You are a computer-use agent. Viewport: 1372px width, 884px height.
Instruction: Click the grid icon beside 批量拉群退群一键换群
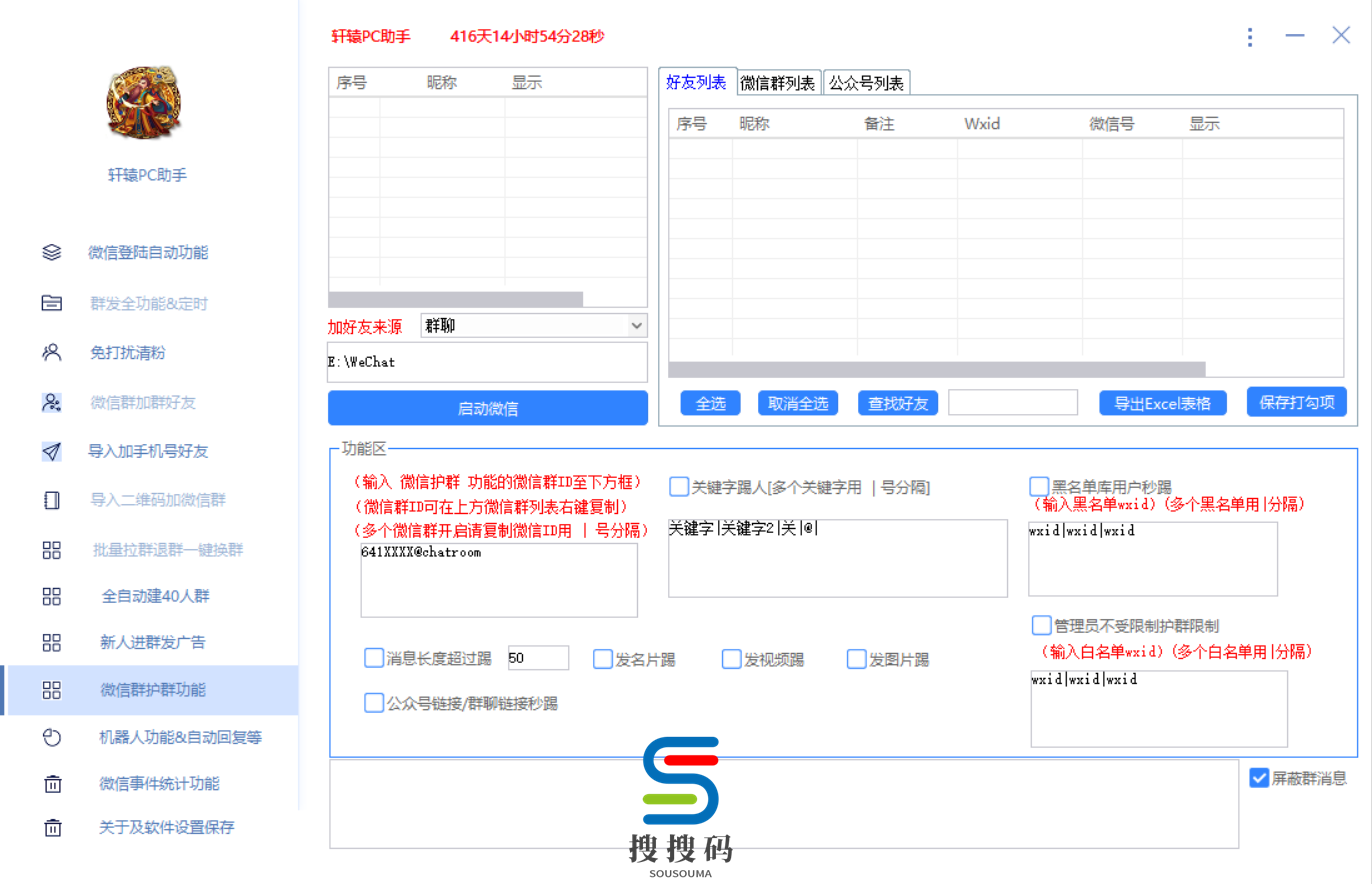(x=52, y=549)
